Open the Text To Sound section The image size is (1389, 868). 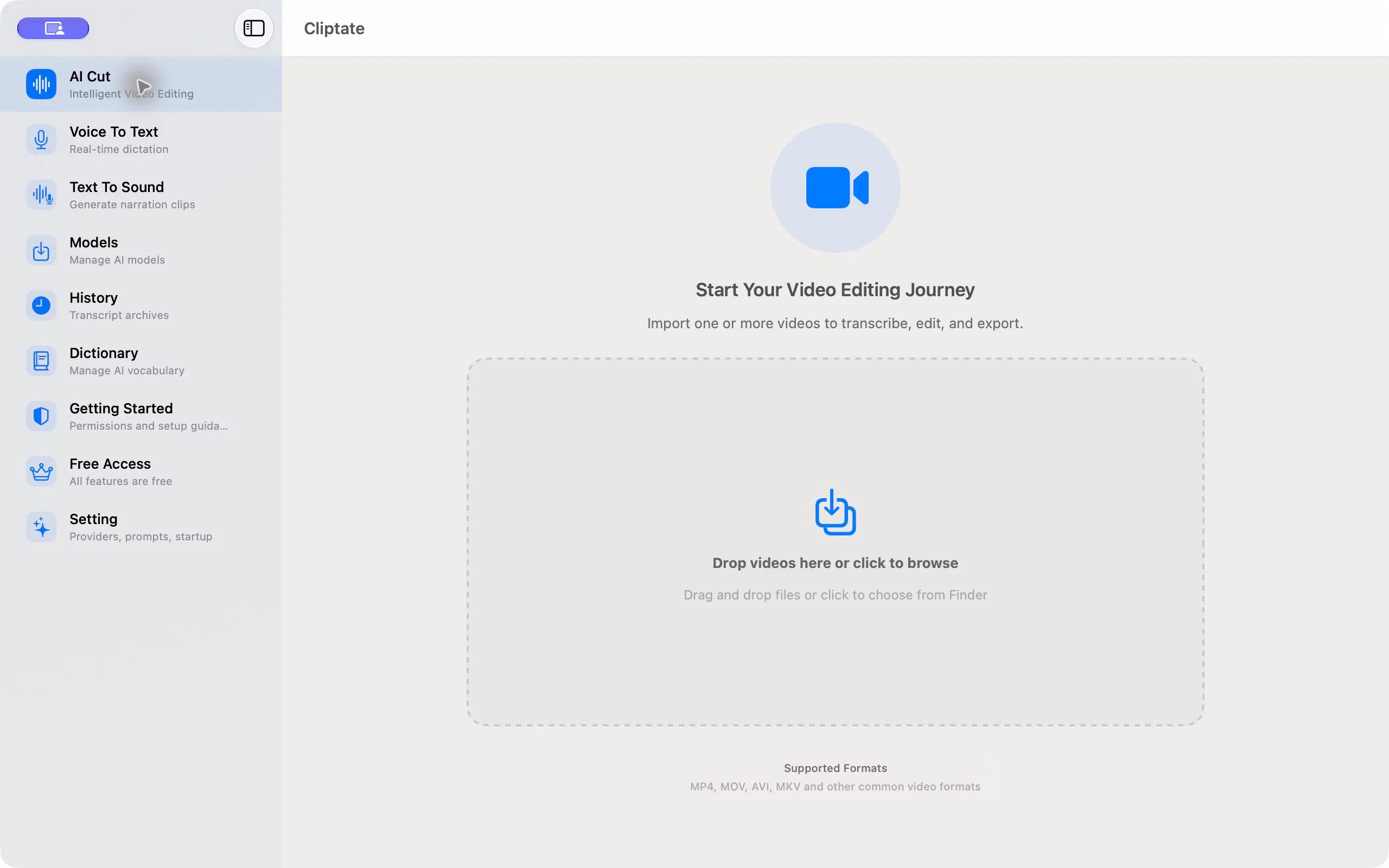[x=141, y=195]
